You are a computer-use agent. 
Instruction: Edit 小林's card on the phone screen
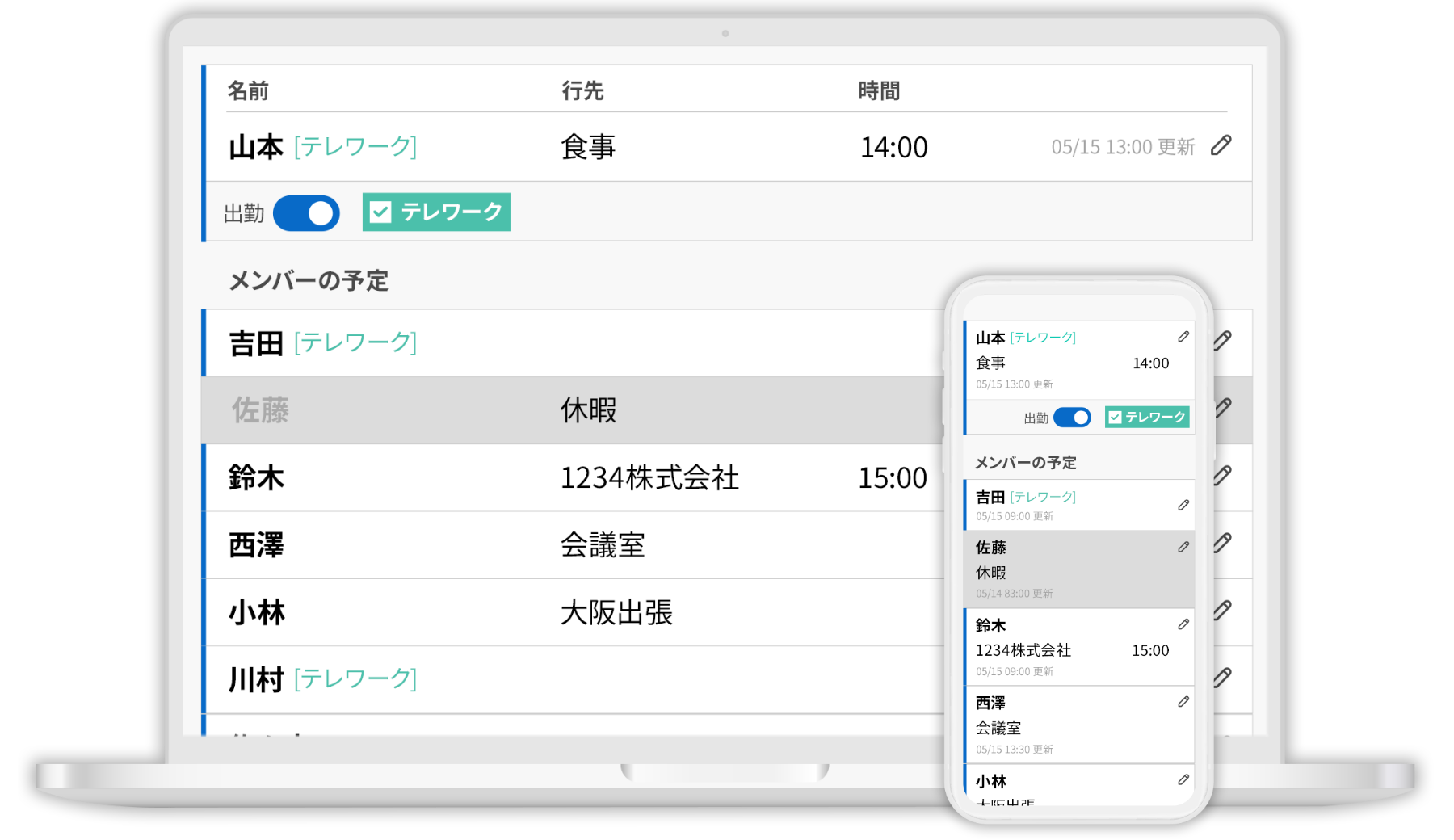tap(1183, 779)
